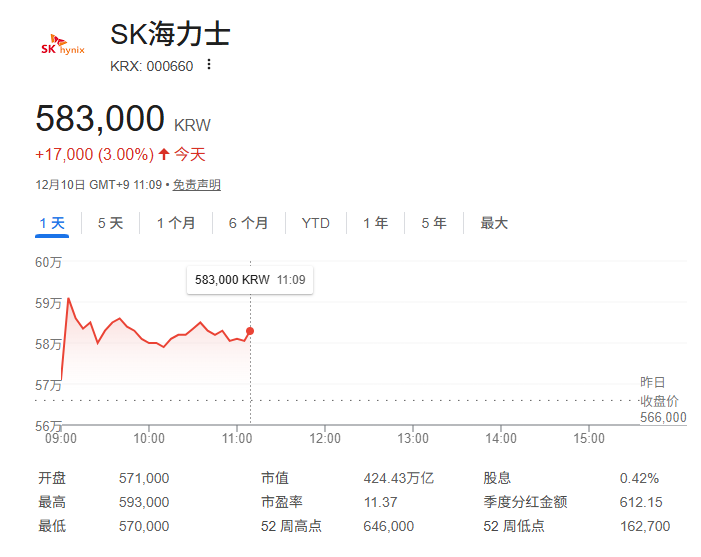Viewport: 701px width, 557px height.
Task: Open the 免责声明 disclaimer link
Action: coord(197,185)
